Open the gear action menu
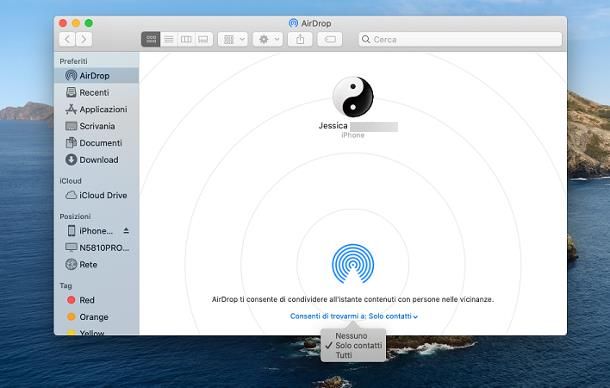Viewport: 610px width, 388px height. pos(268,39)
